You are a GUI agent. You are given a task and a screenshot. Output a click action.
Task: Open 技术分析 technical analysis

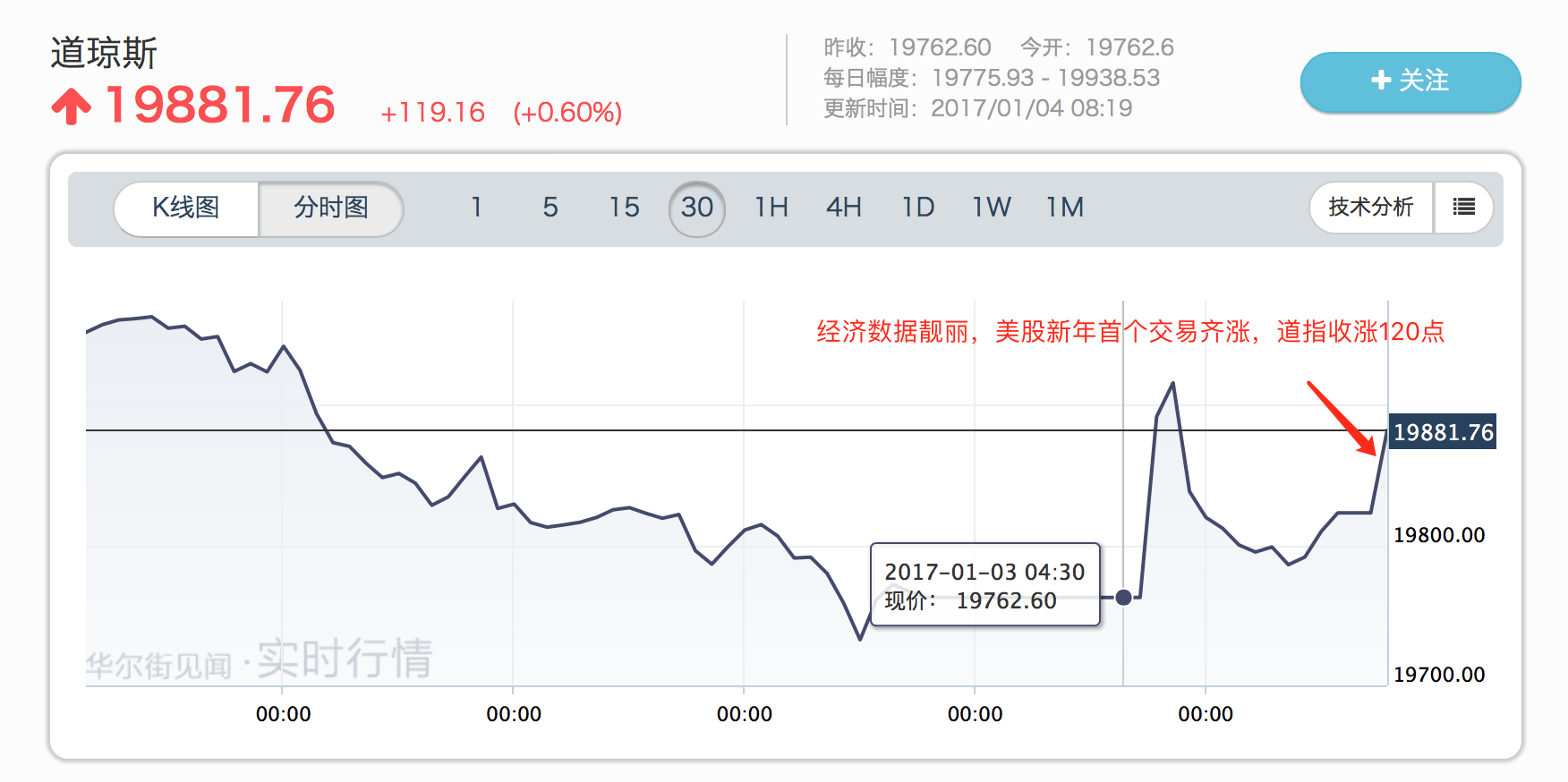point(1370,208)
